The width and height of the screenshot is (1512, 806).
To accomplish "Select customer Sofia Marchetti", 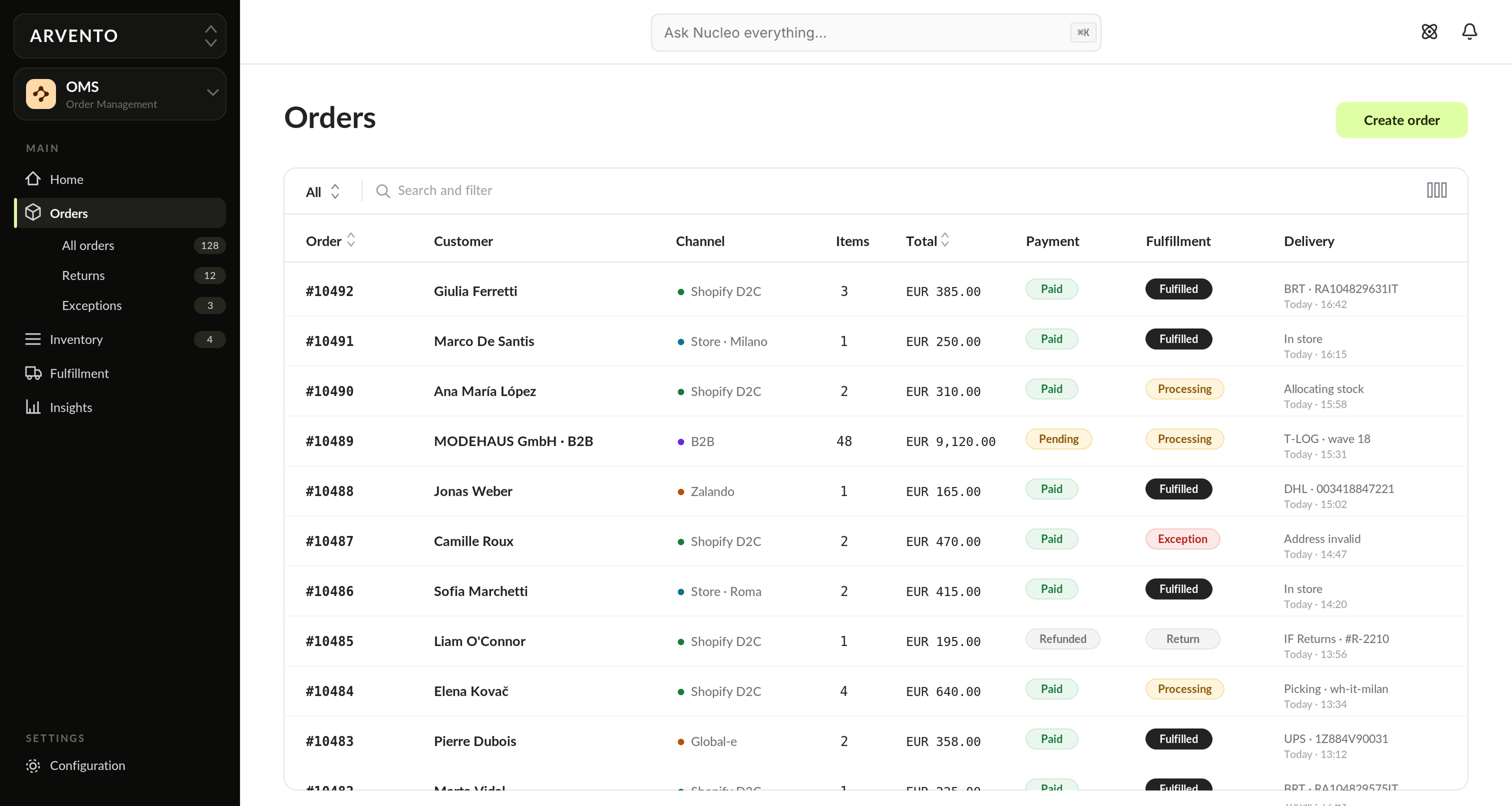I will pos(480,591).
